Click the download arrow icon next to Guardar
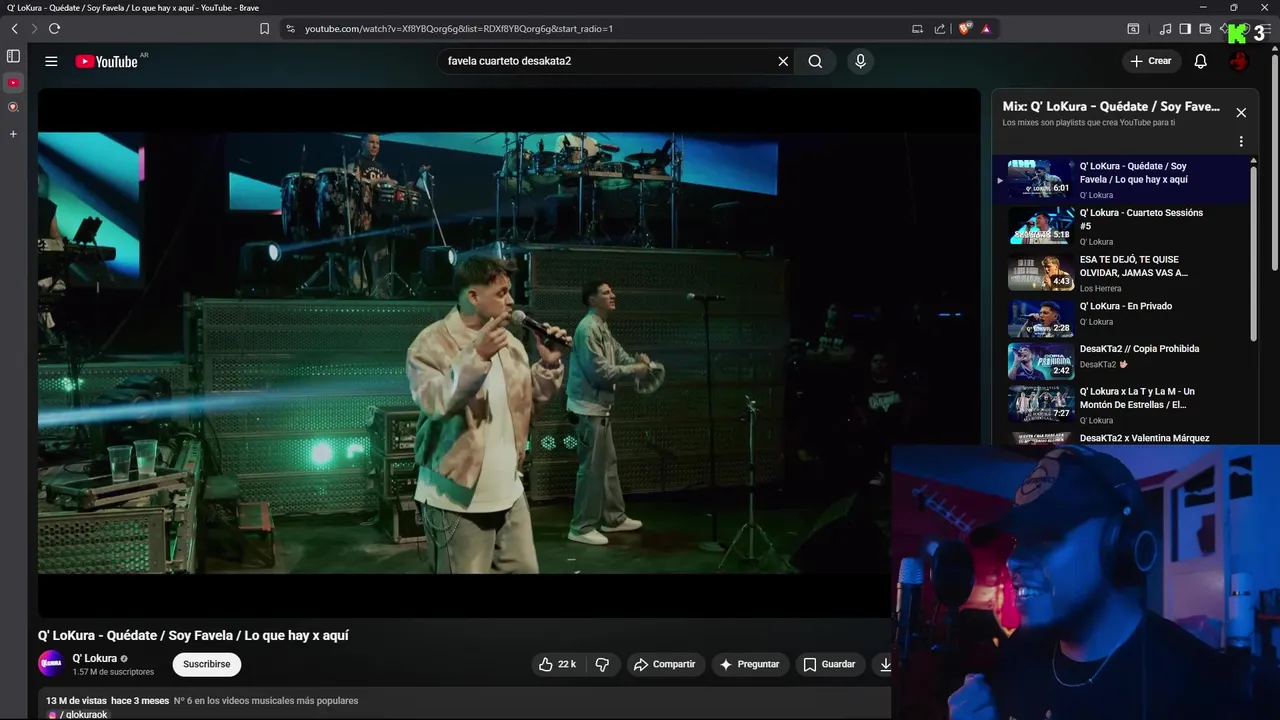The width and height of the screenshot is (1280, 720). point(884,664)
